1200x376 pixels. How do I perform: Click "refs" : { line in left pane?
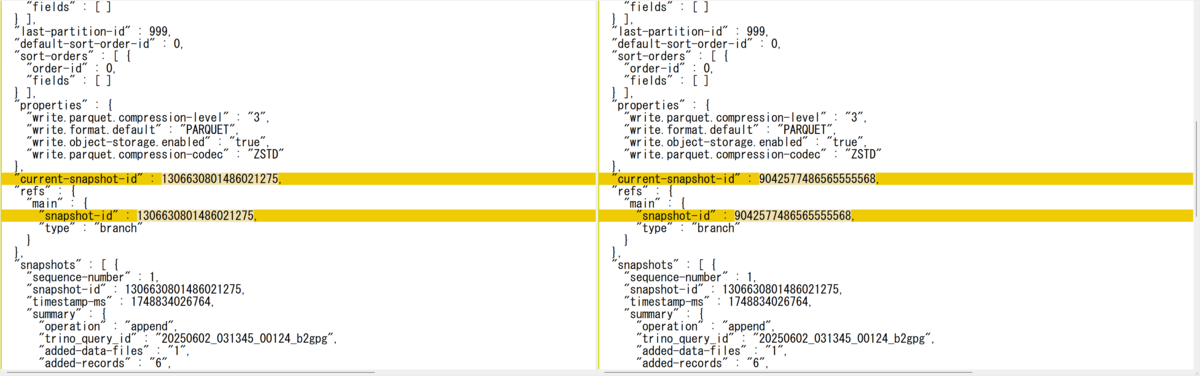coord(44,190)
